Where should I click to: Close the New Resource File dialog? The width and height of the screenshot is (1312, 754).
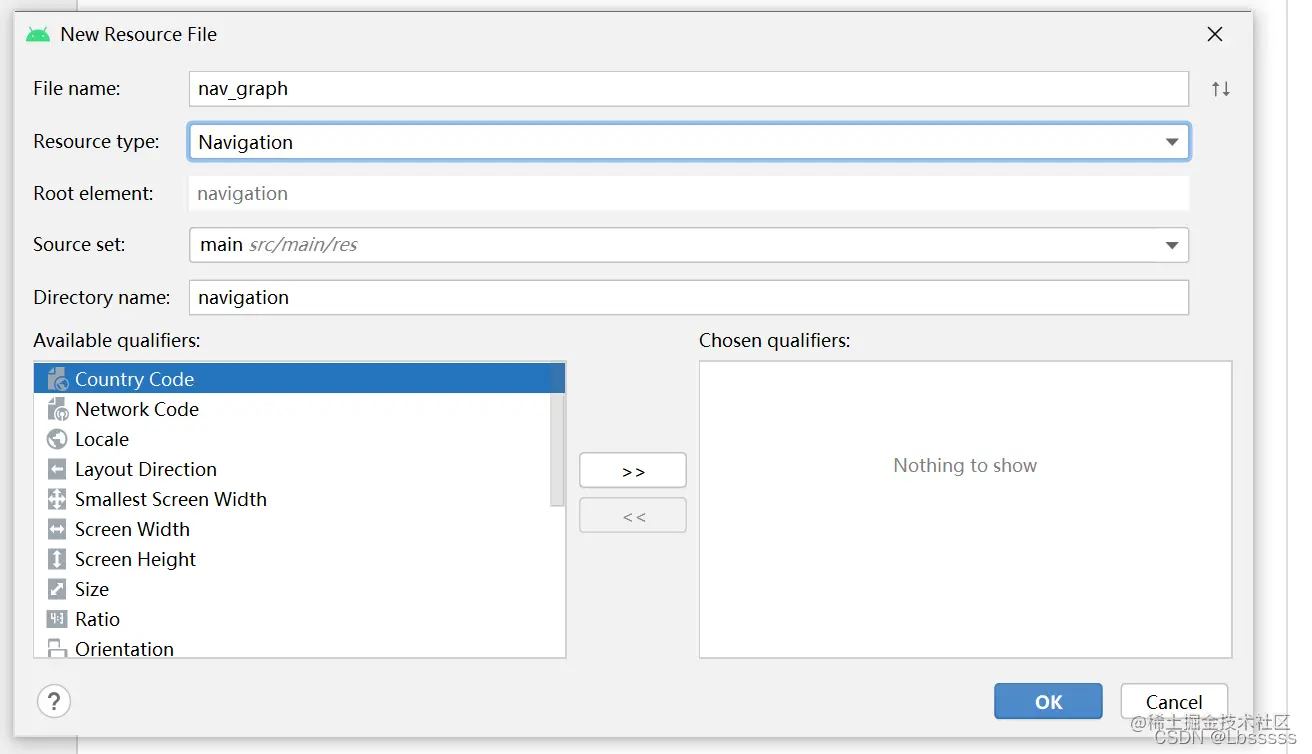click(x=1215, y=34)
